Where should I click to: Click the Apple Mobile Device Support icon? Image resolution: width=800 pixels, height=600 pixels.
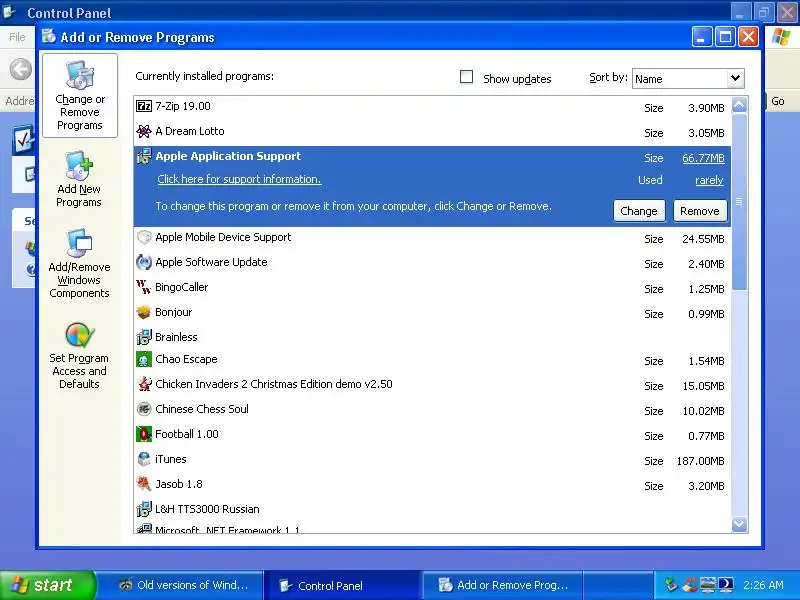tap(144, 237)
